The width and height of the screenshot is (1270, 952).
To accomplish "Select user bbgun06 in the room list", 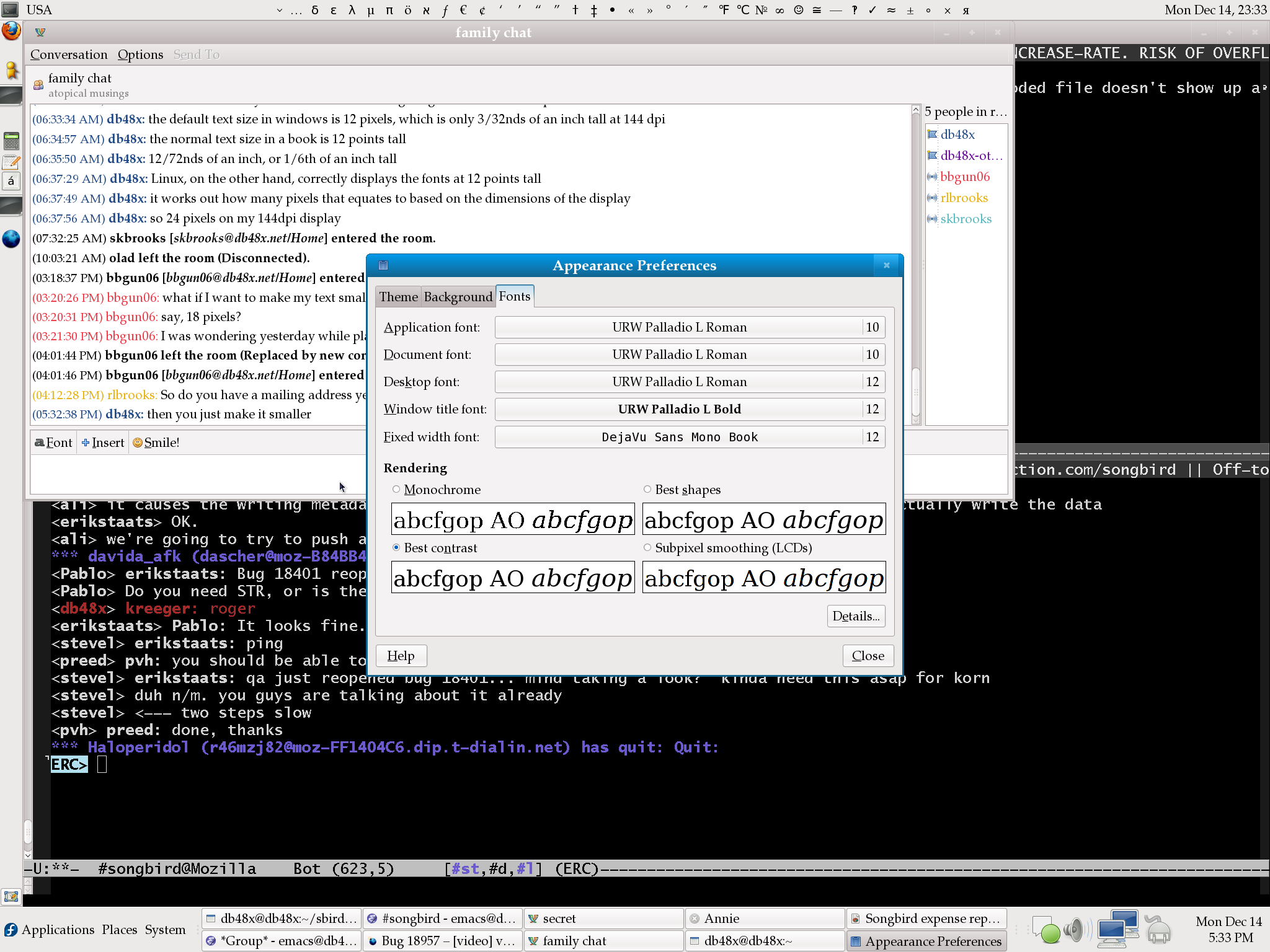I will [964, 177].
